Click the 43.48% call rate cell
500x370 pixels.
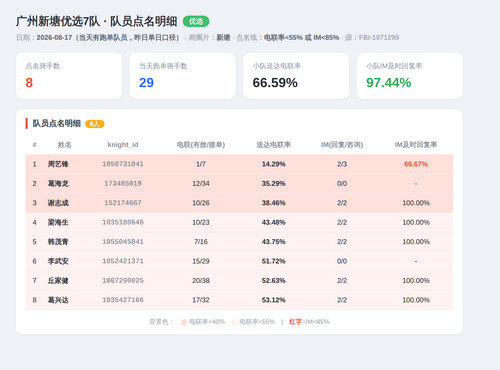coord(273,222)
